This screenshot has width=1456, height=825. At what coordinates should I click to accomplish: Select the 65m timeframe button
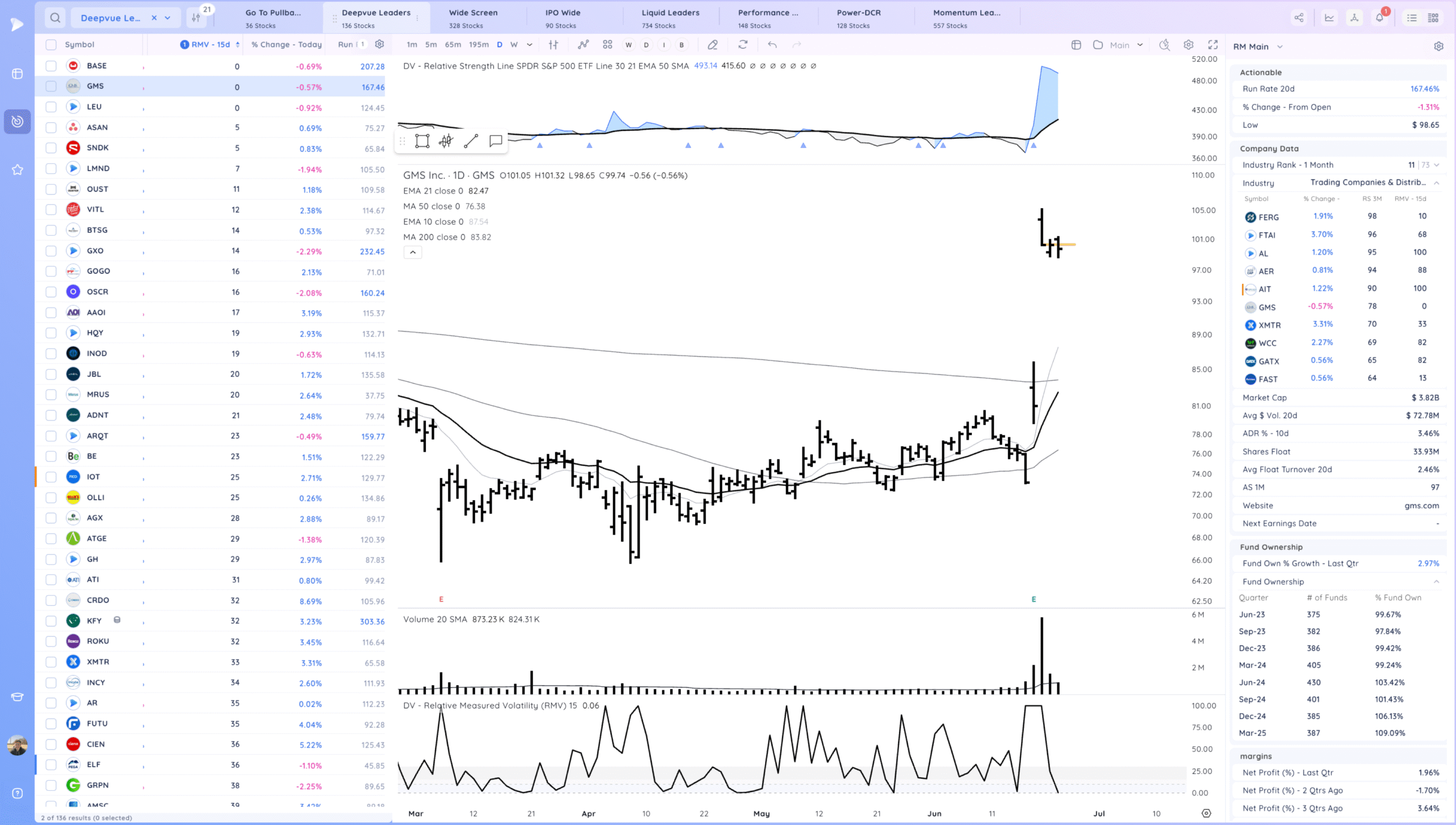coord(453,44)
